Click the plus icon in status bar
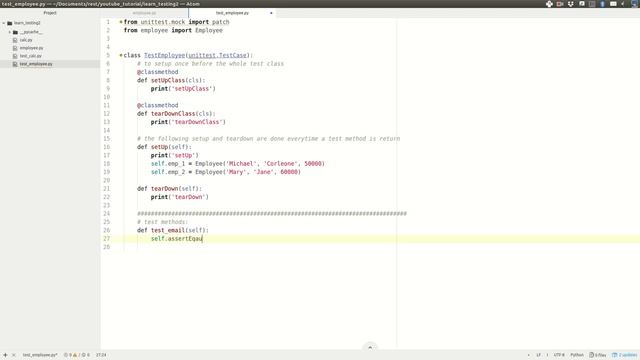 click(5, 355)
